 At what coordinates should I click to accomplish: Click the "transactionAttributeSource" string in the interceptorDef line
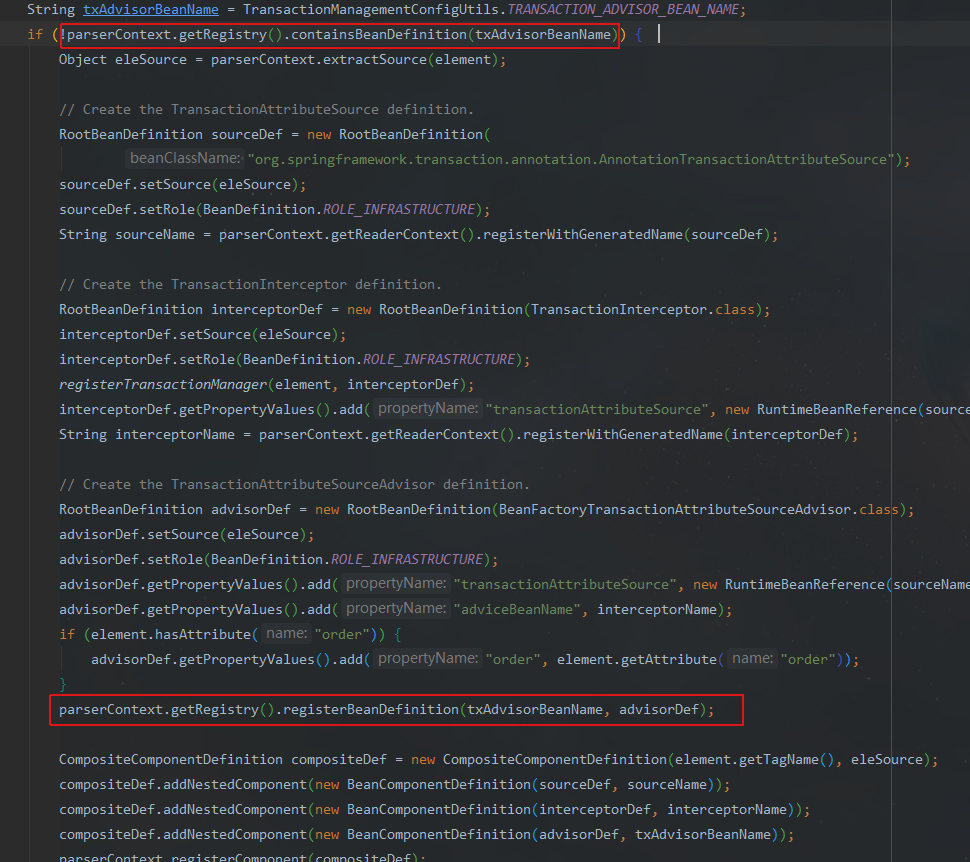597,410
